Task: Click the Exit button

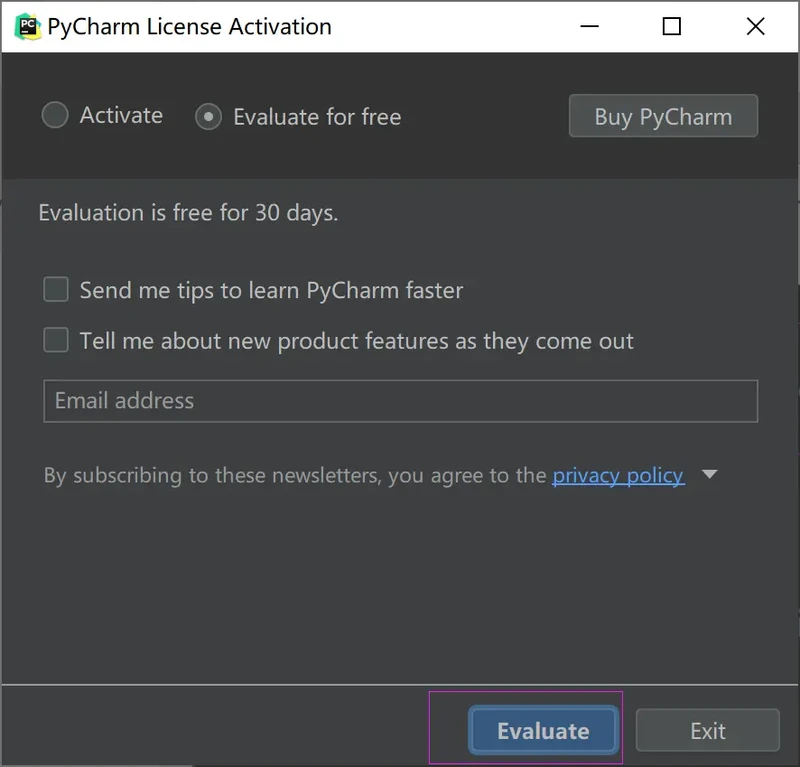Action: coord(707,731)
